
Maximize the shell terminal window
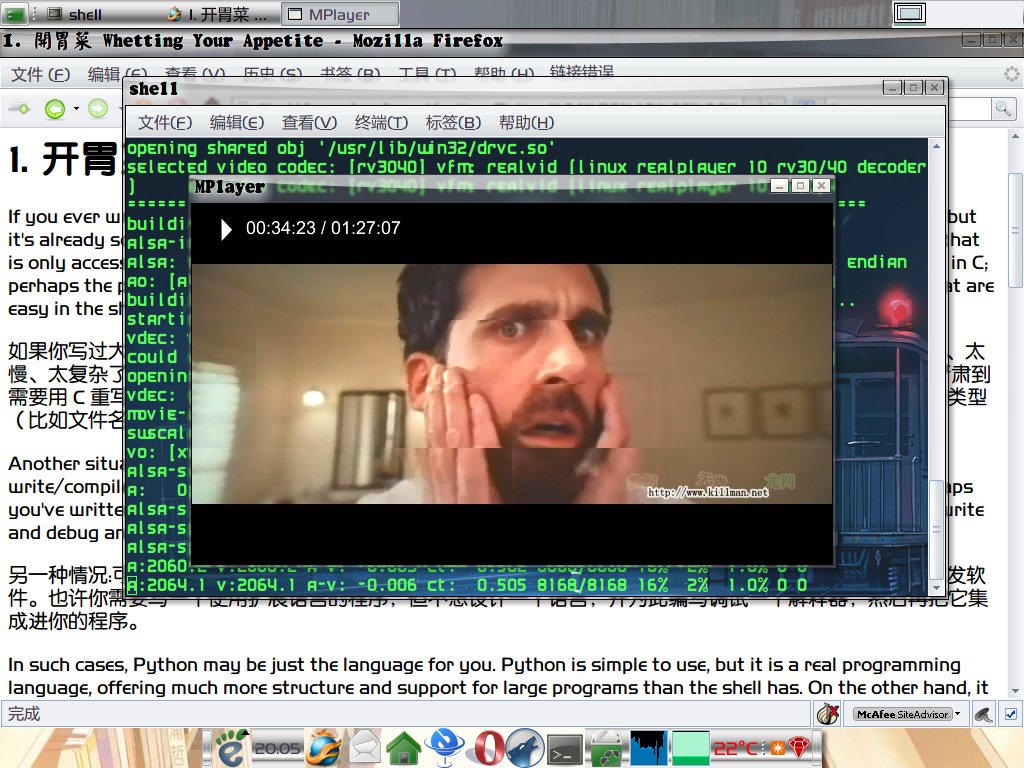914,87
